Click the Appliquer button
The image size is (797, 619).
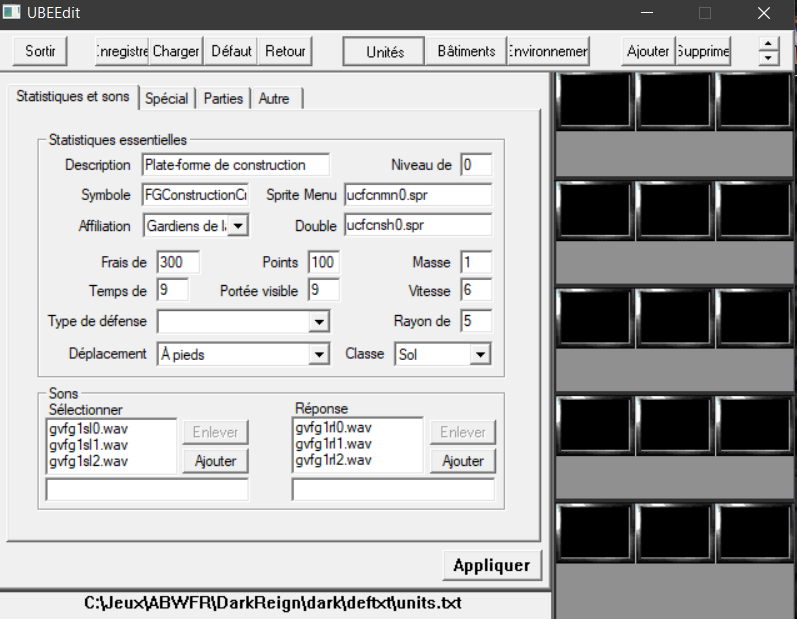[x=492, y=565]
